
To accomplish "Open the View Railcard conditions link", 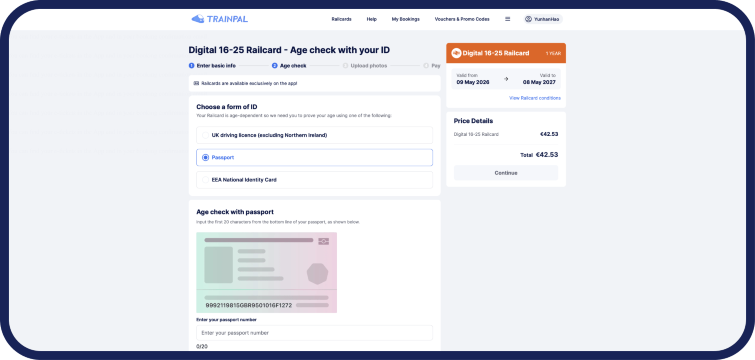I will 535,98.
